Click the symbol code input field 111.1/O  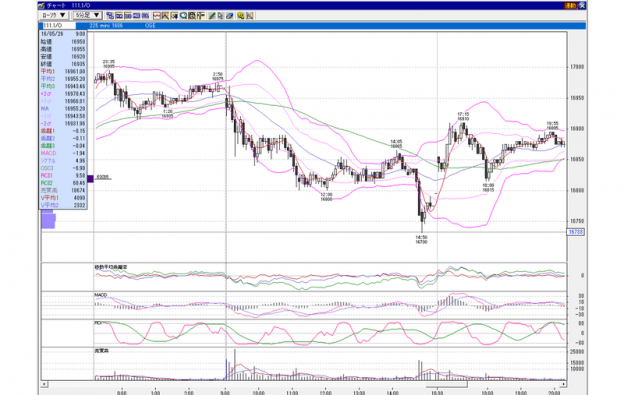tap(58, 25)
